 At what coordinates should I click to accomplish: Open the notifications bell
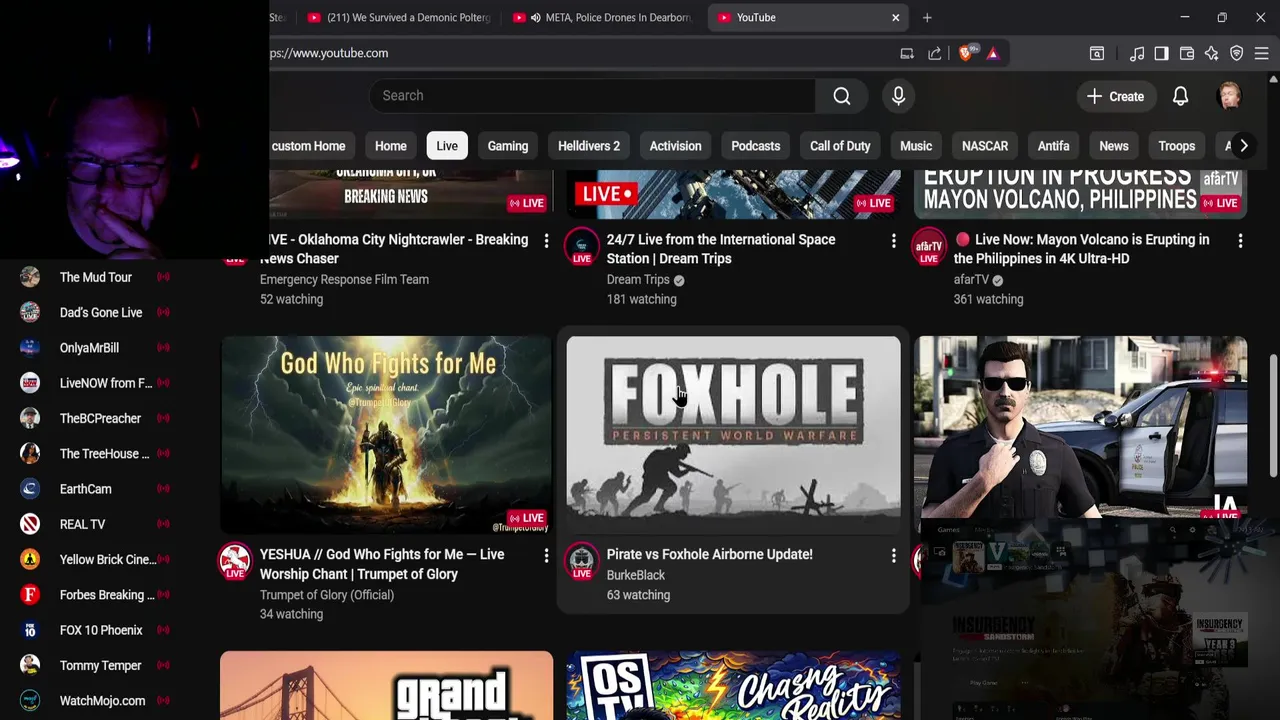click(x=1180, y=96)
